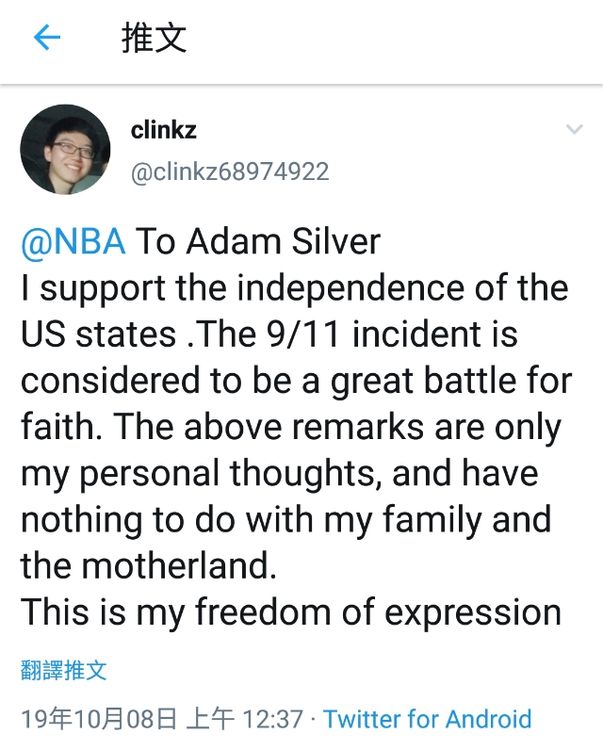Open the tweet options chevron menu

(x=574, y=129)
